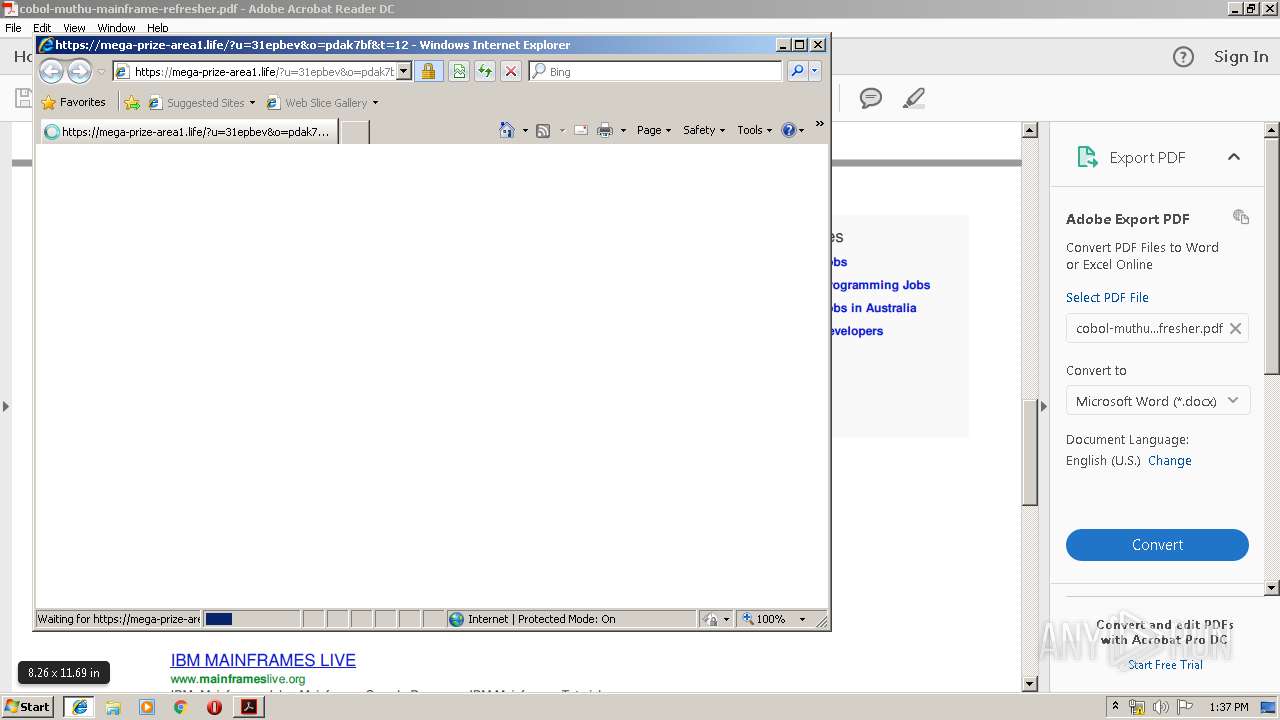Open Acrobat File menu

[x=13, y=28]
